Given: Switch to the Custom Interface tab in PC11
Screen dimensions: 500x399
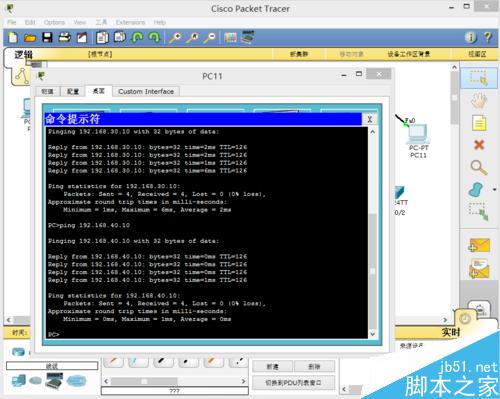Looking at the screenshot, I should tap(146, 91).
